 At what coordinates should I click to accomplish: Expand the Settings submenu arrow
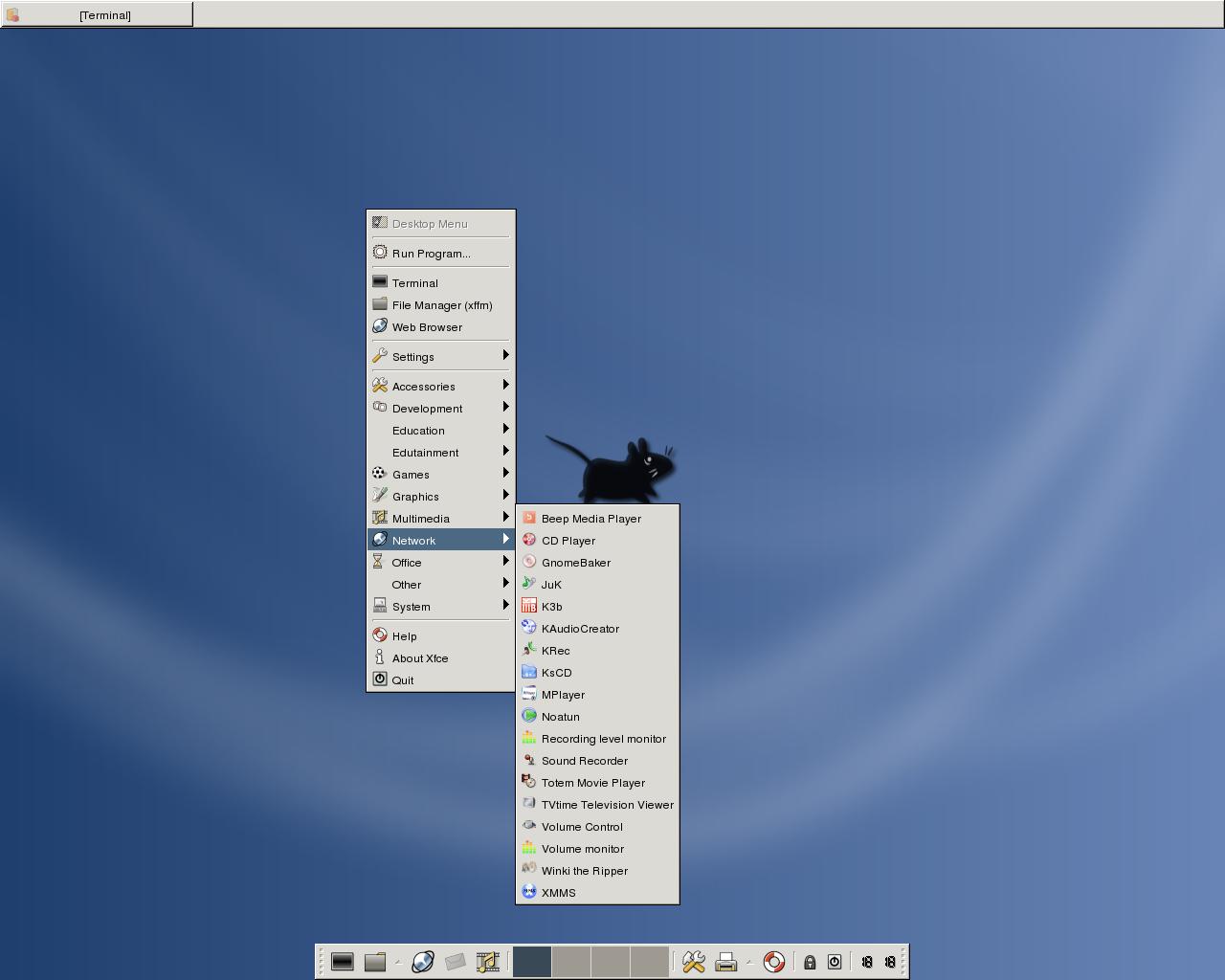[505, 355]
